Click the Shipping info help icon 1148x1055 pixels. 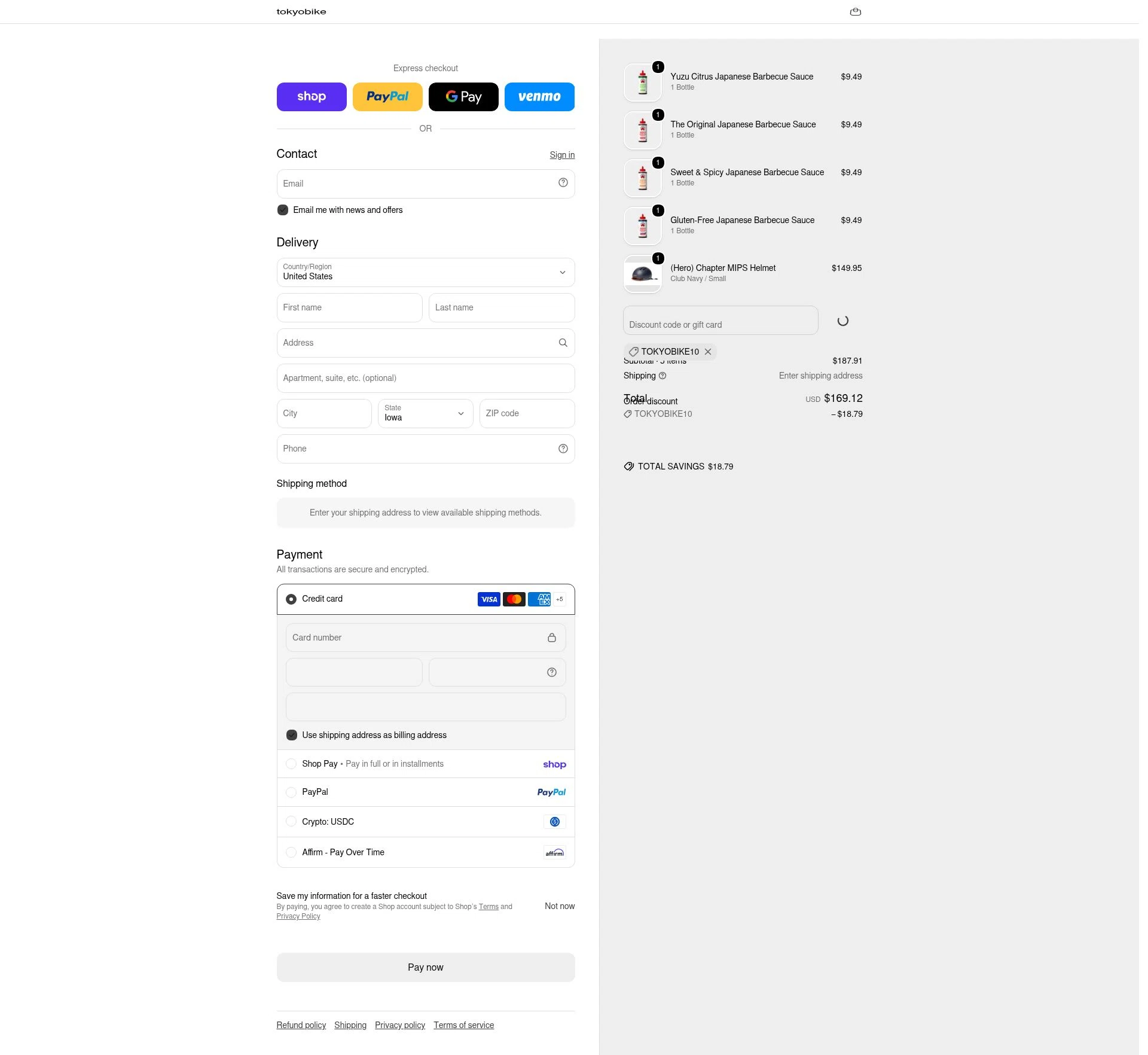(662, 376)
